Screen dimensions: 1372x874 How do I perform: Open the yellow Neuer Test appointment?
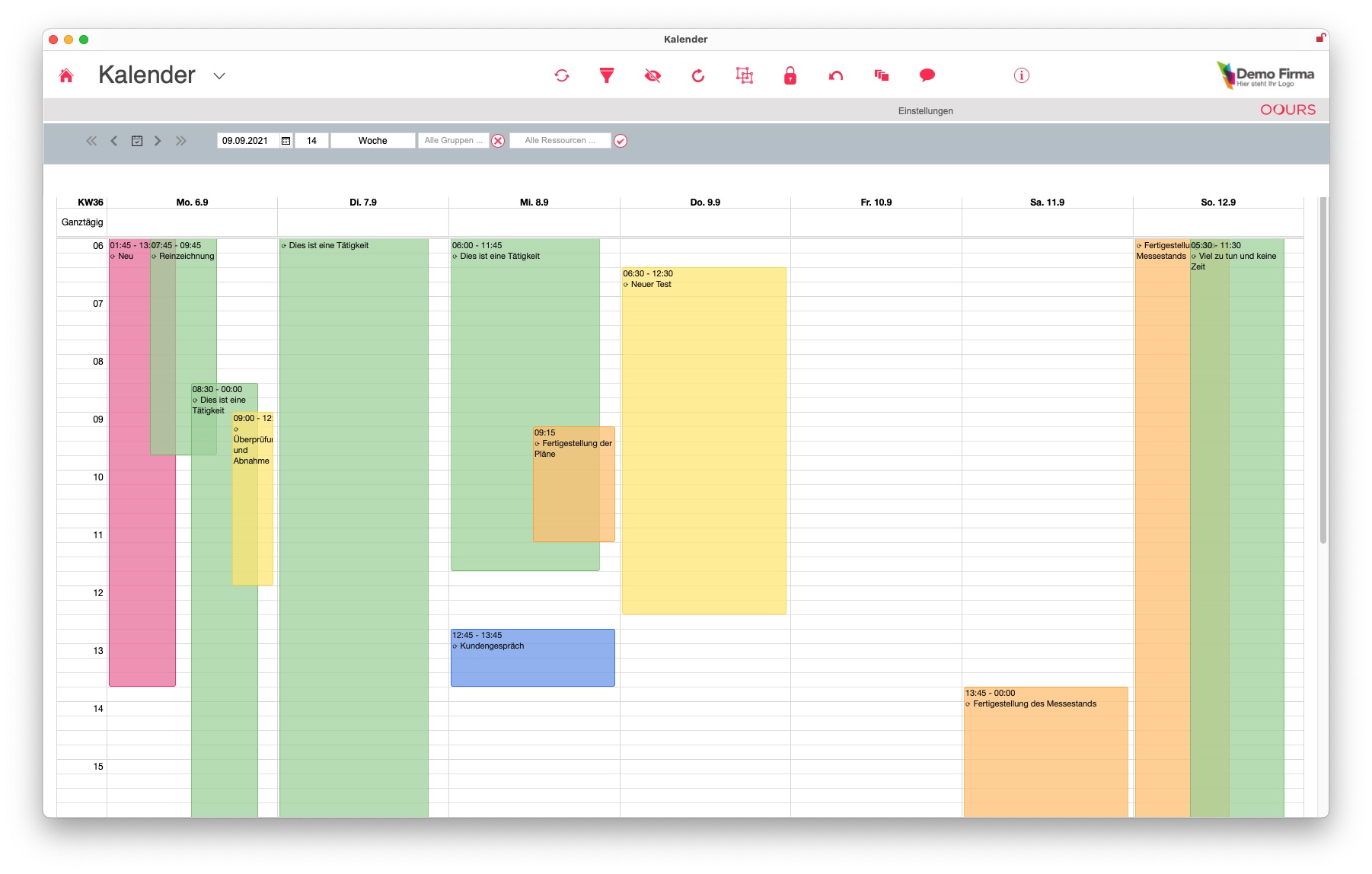704,441
